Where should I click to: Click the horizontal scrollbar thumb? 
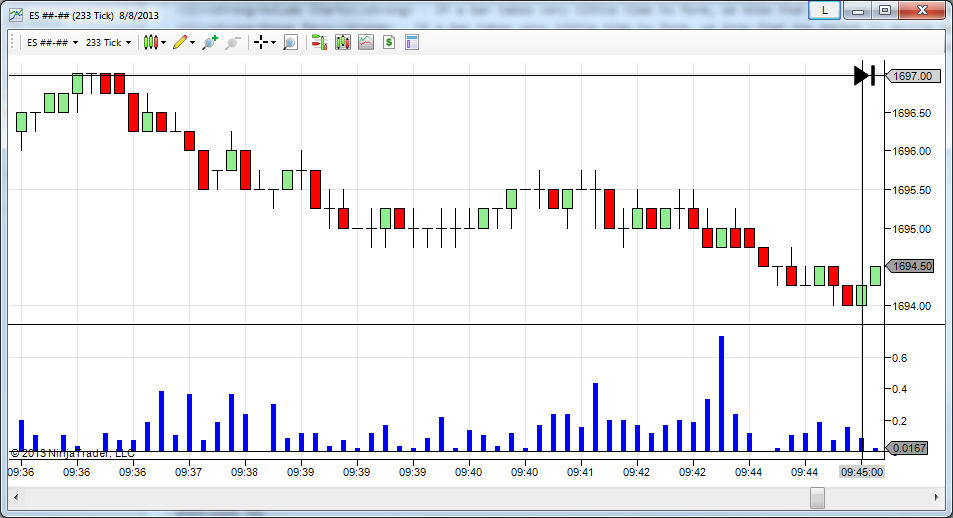(817, 497)
